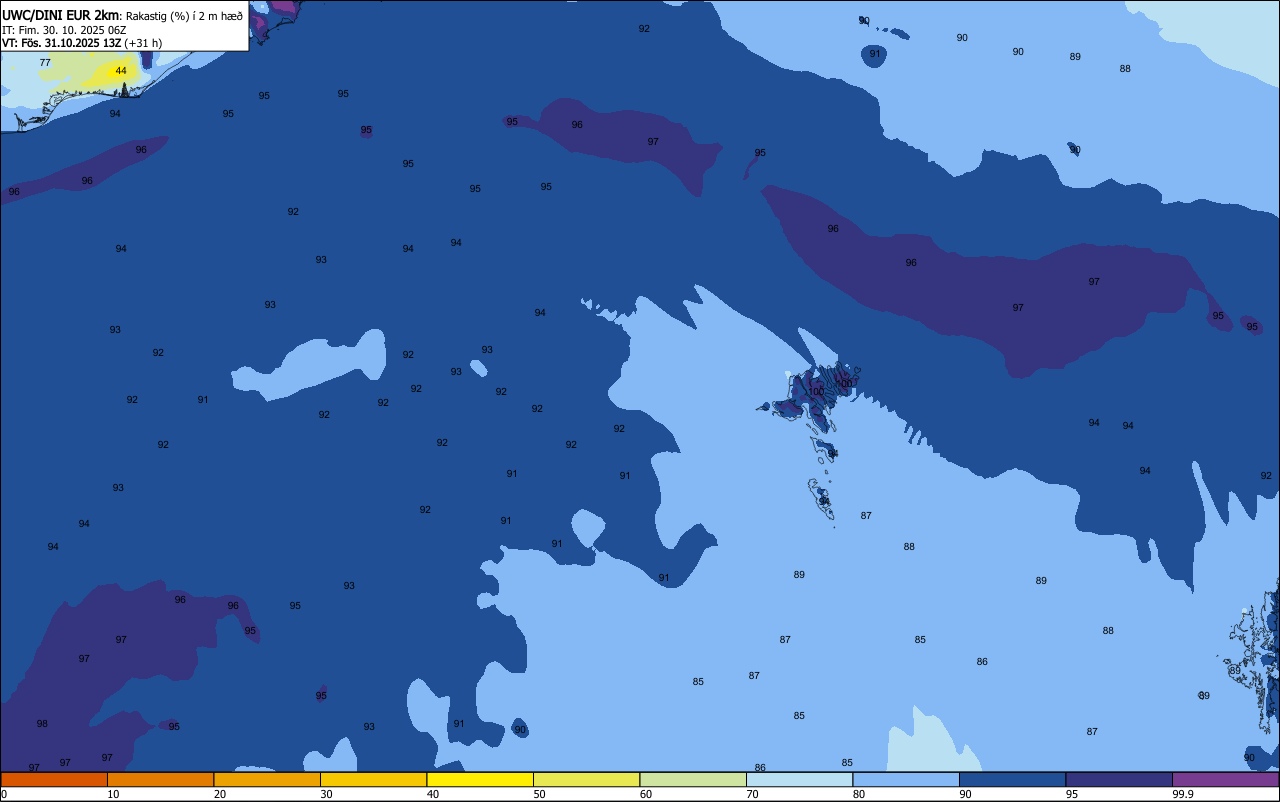Viewport: 1280px width, 802px height.
Task: Click the legend tick label '50'
Action: point(539,794)
